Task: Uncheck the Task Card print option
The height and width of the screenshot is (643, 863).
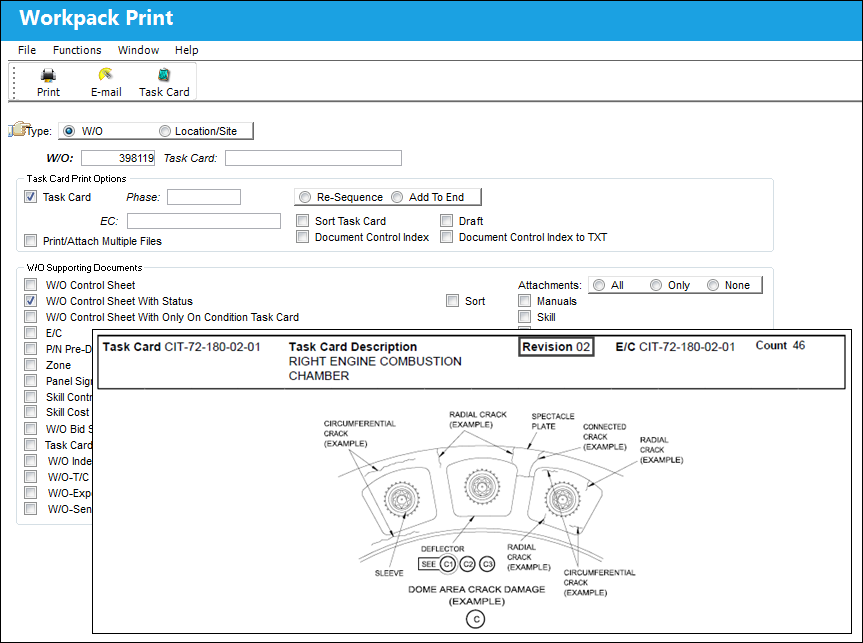Action: [x=31, y=197]
